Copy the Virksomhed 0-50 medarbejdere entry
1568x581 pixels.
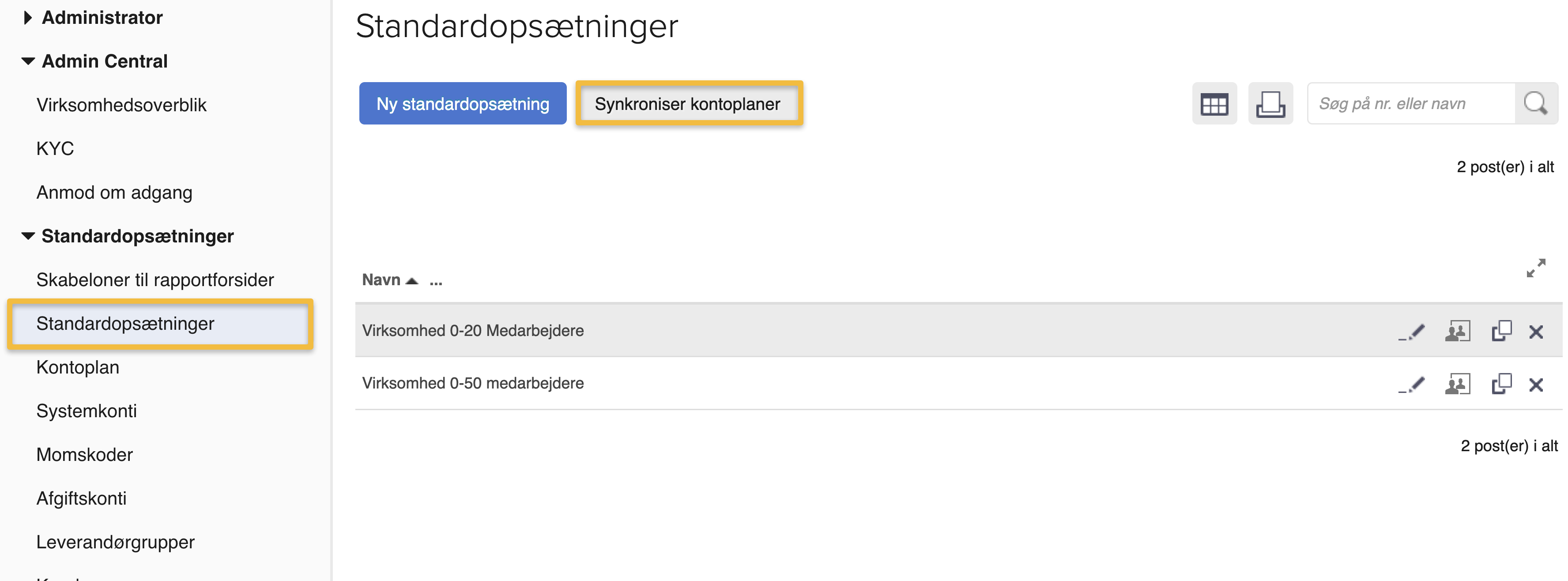[1500, 384]
